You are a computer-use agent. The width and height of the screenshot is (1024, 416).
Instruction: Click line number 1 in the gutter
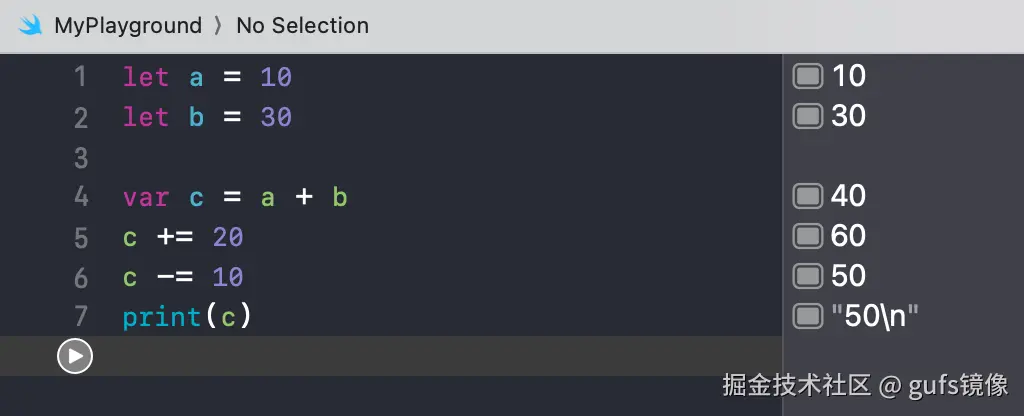pos(80,77)
